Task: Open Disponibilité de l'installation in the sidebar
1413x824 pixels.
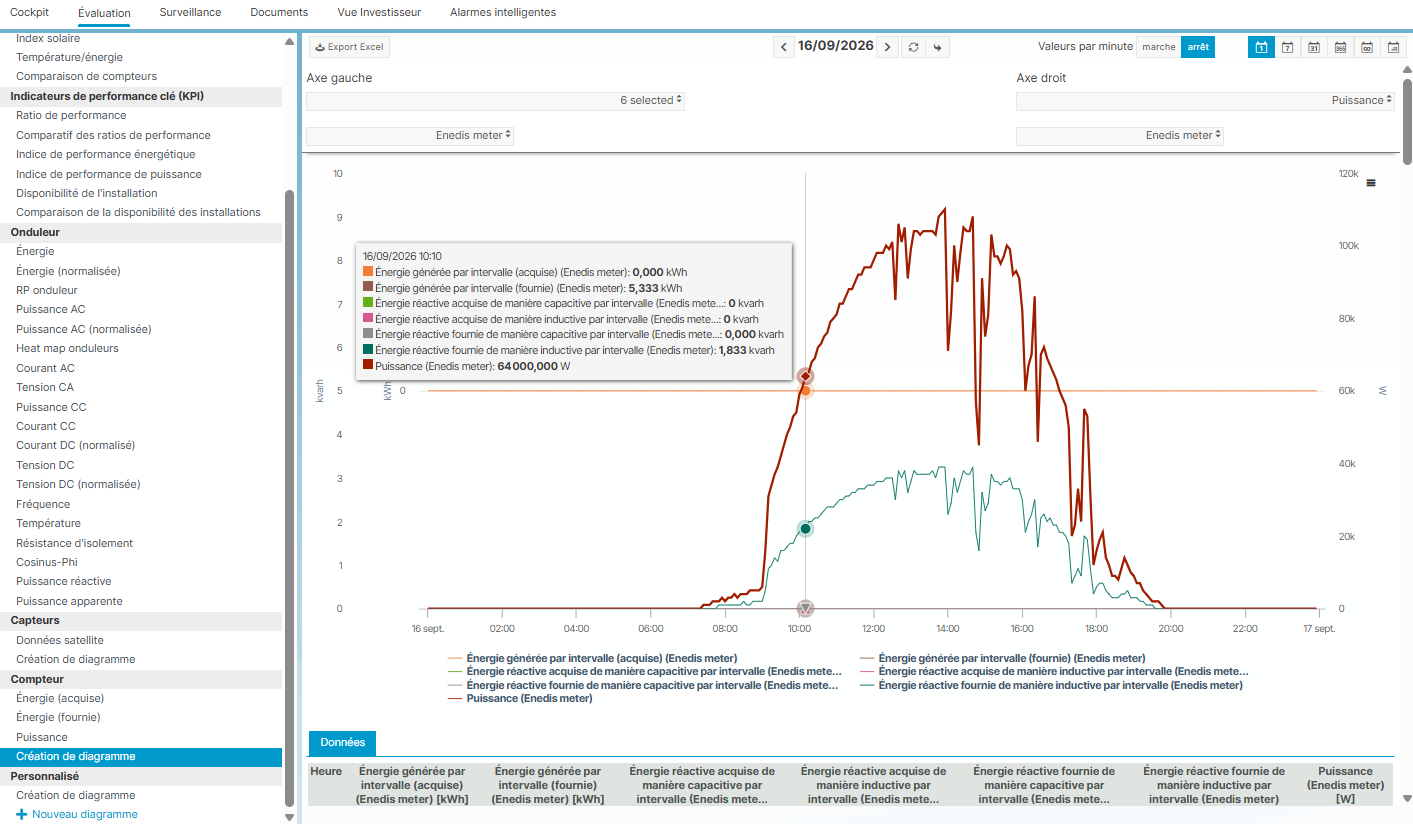Action: point(87,193)
